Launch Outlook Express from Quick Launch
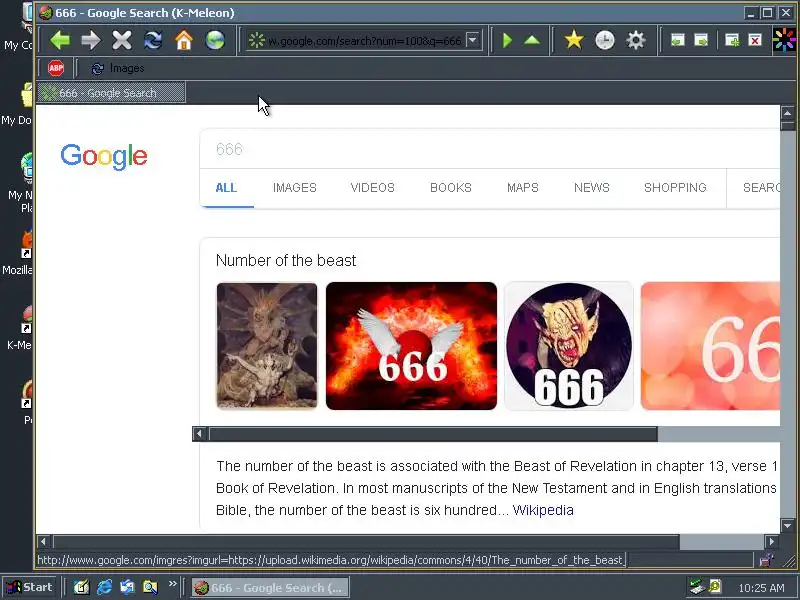 [127, 587]
